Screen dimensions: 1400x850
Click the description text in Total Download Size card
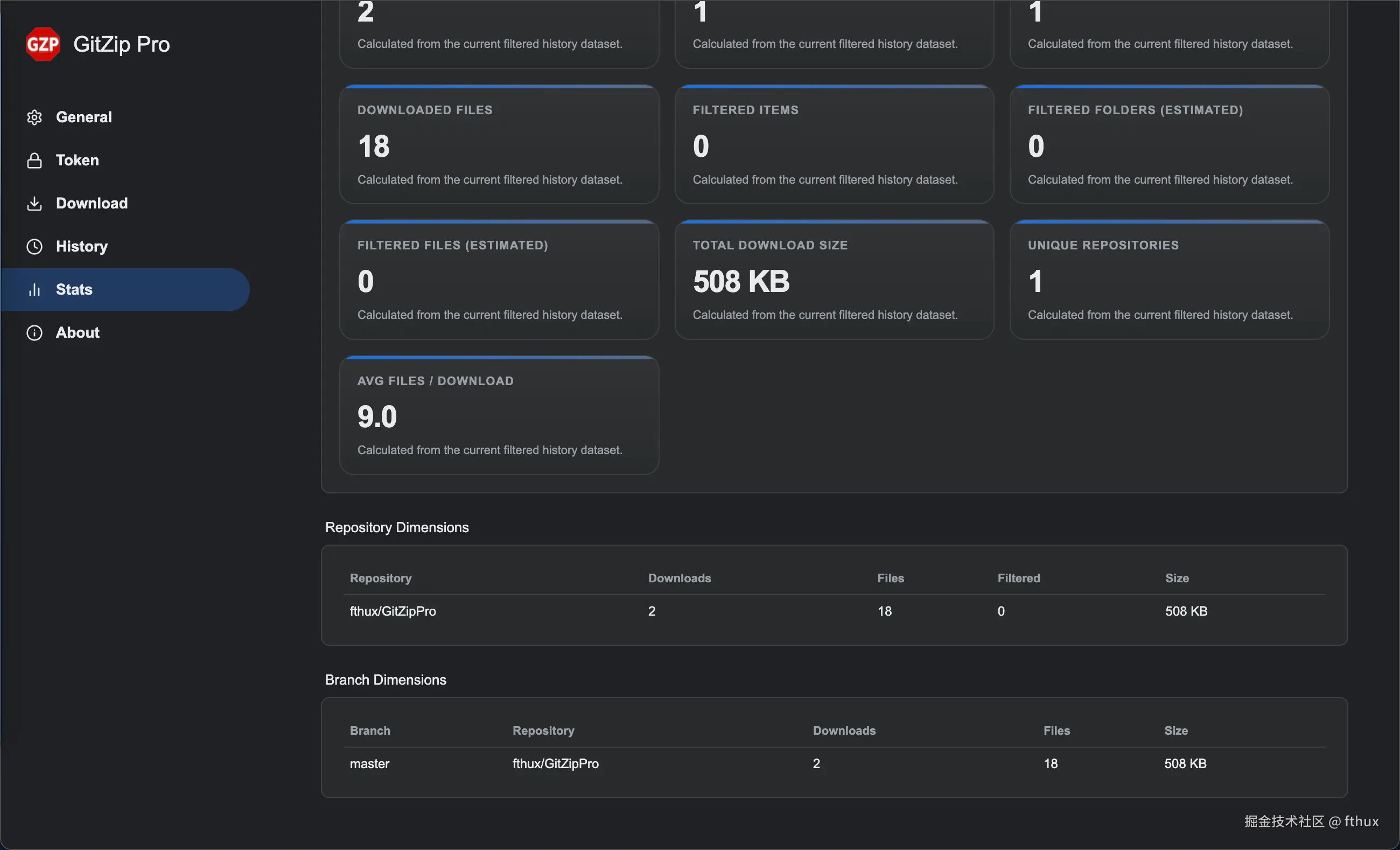[x=825, y=315]
